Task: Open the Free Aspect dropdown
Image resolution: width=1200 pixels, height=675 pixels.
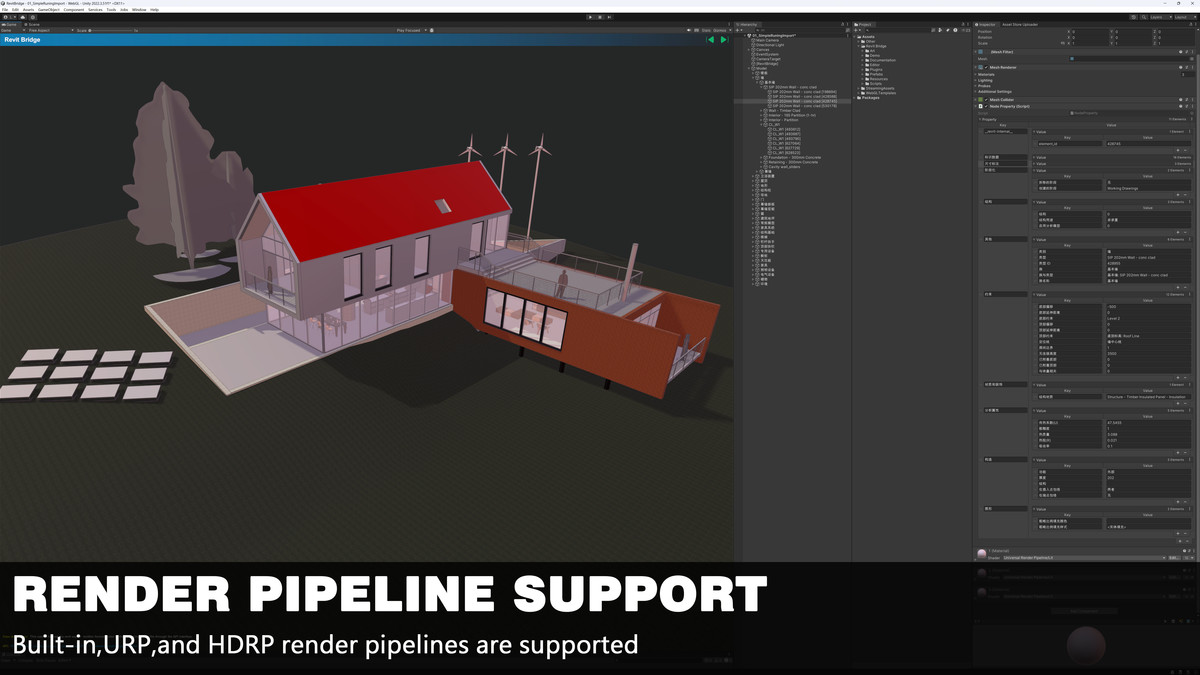Action: 50,30
